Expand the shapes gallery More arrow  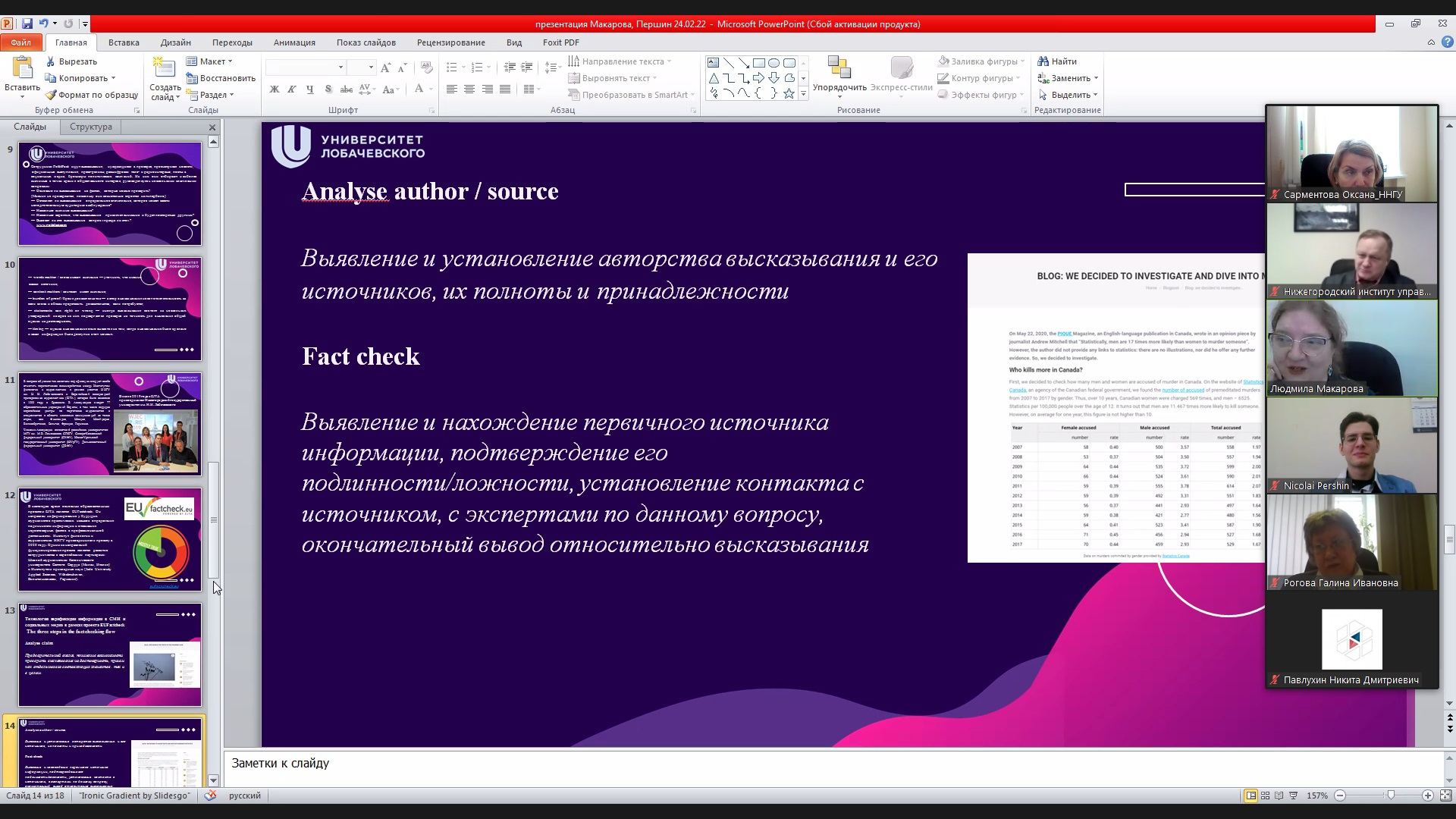(803, 94)
